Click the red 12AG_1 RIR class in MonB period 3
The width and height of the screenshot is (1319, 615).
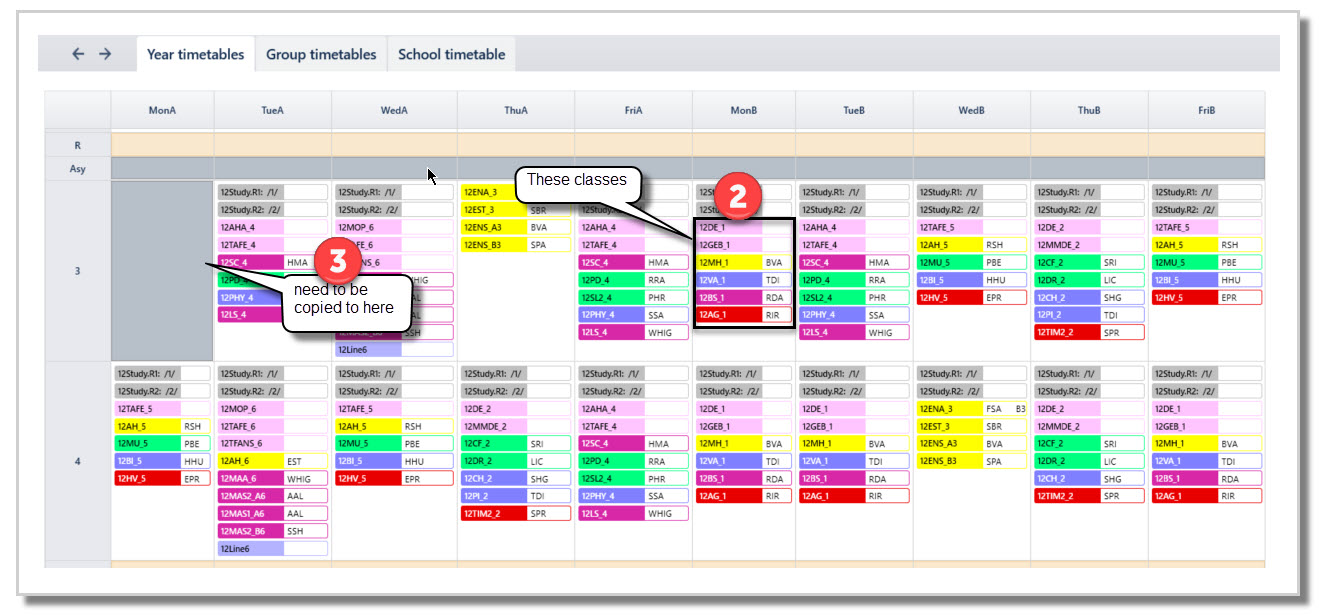click(x=744, y=315)
